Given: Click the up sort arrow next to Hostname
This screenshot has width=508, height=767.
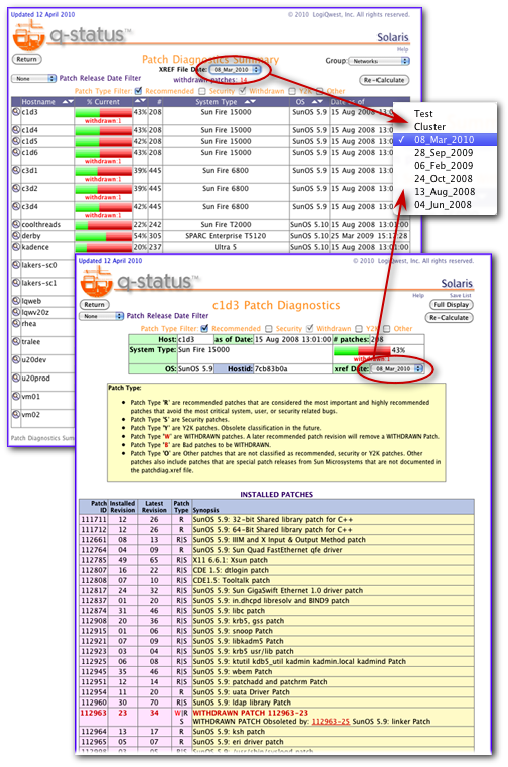Looking at the screenshot, I should click(66, 102).
